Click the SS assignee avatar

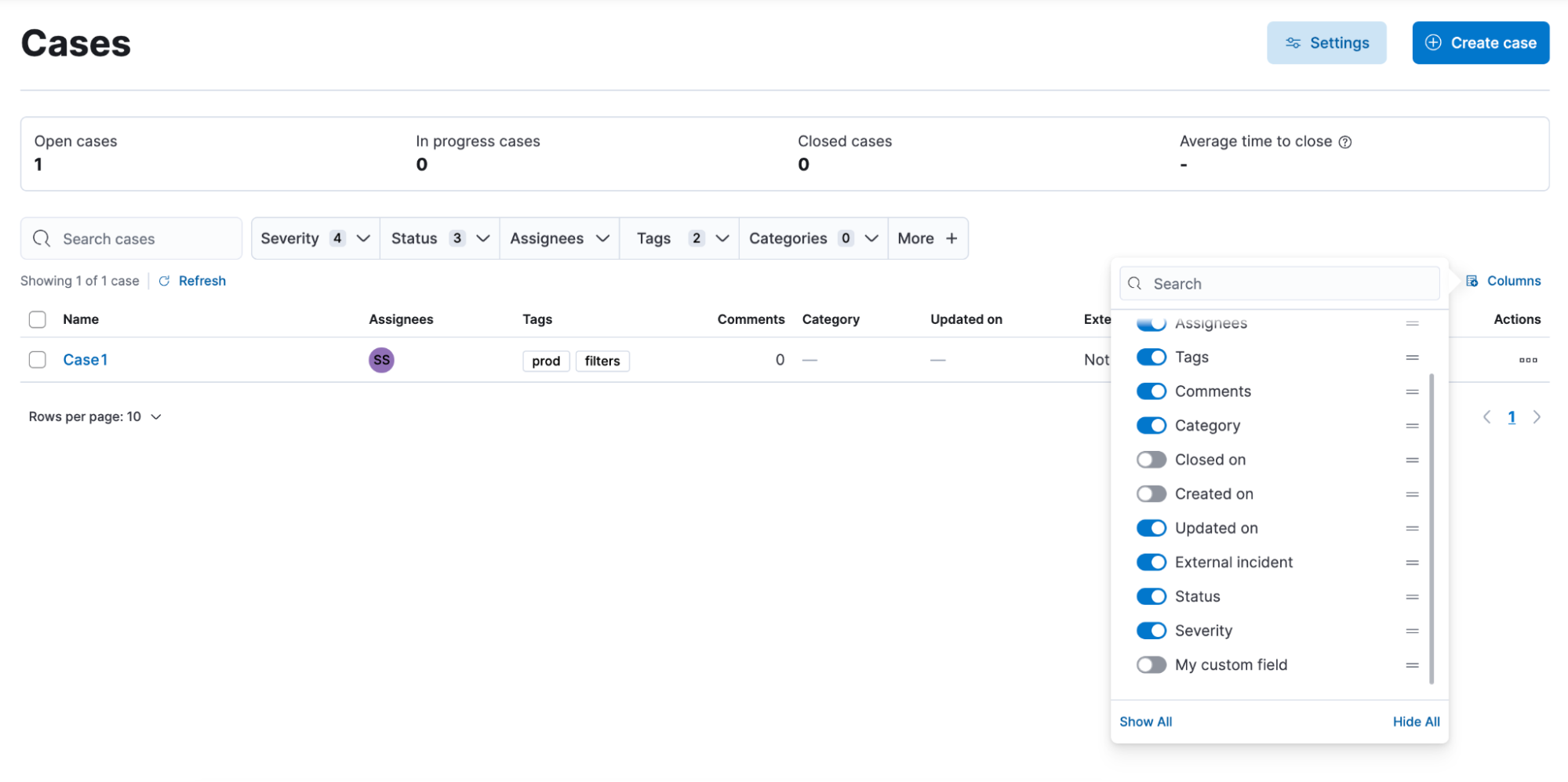(381, 360)
